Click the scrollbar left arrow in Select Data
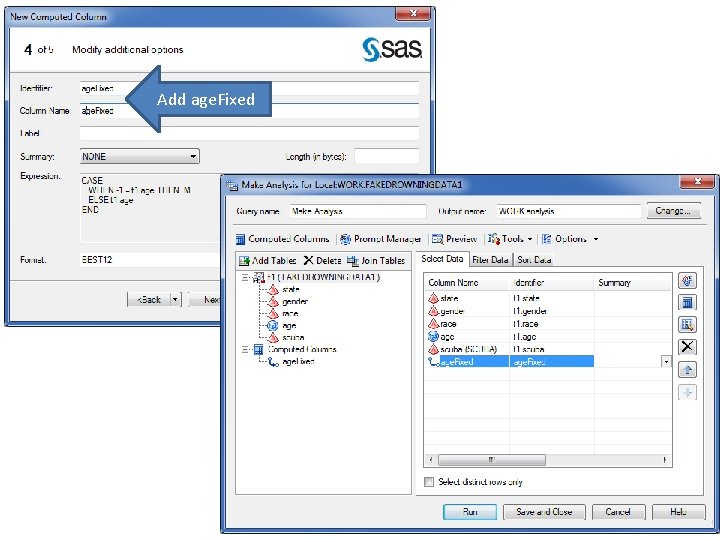The image size is (720, 540). point(431,460)
